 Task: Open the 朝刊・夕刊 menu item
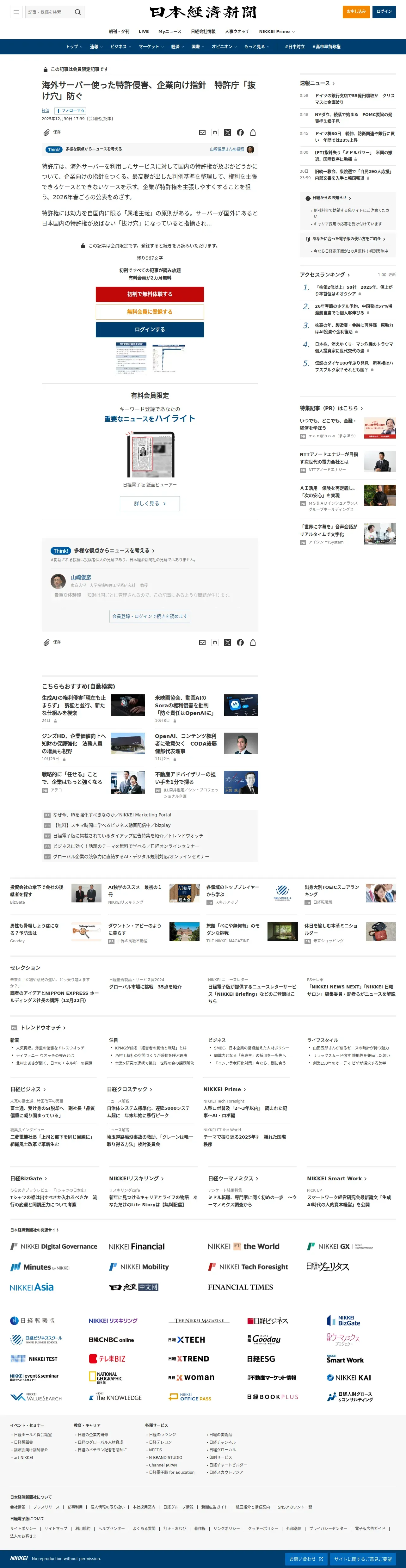(119, 32)
